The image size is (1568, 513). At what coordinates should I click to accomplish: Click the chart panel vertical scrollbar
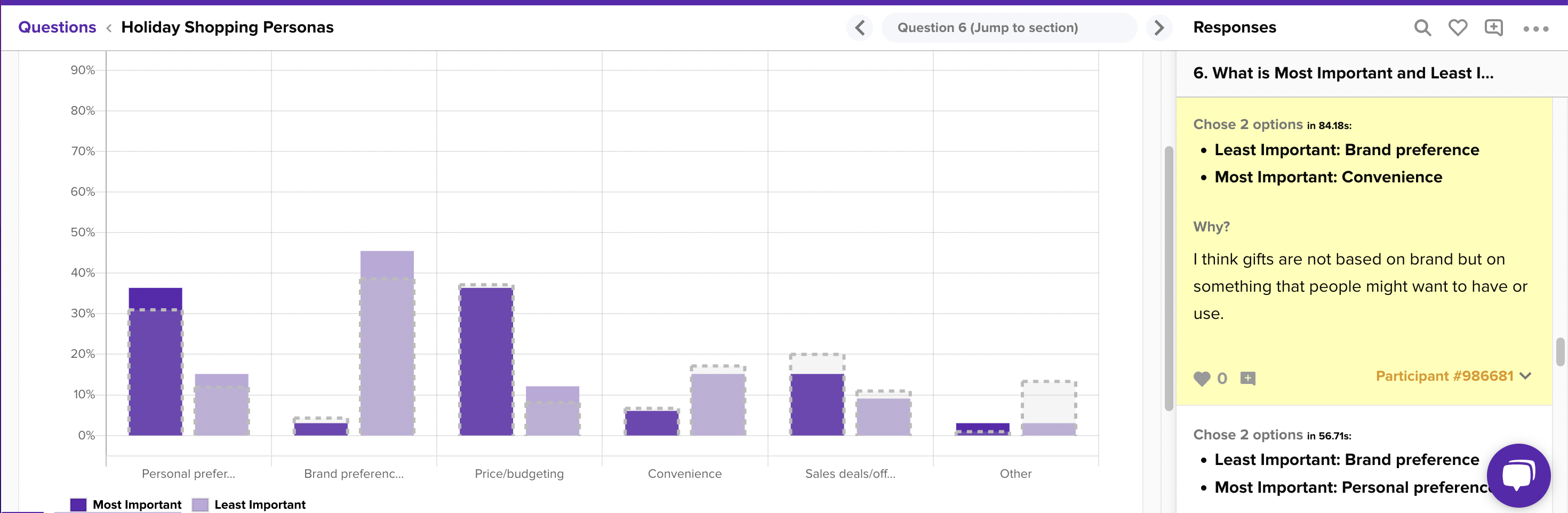[x=1169, y=278]
